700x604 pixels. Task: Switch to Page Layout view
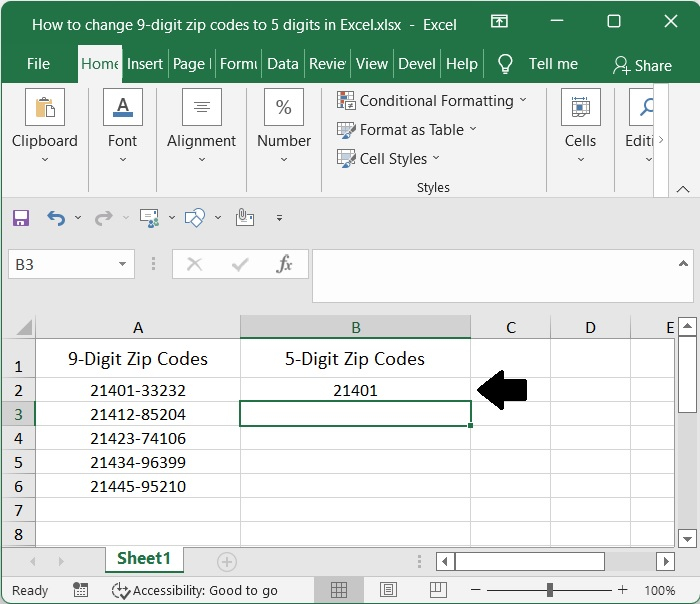click(388, 590)
